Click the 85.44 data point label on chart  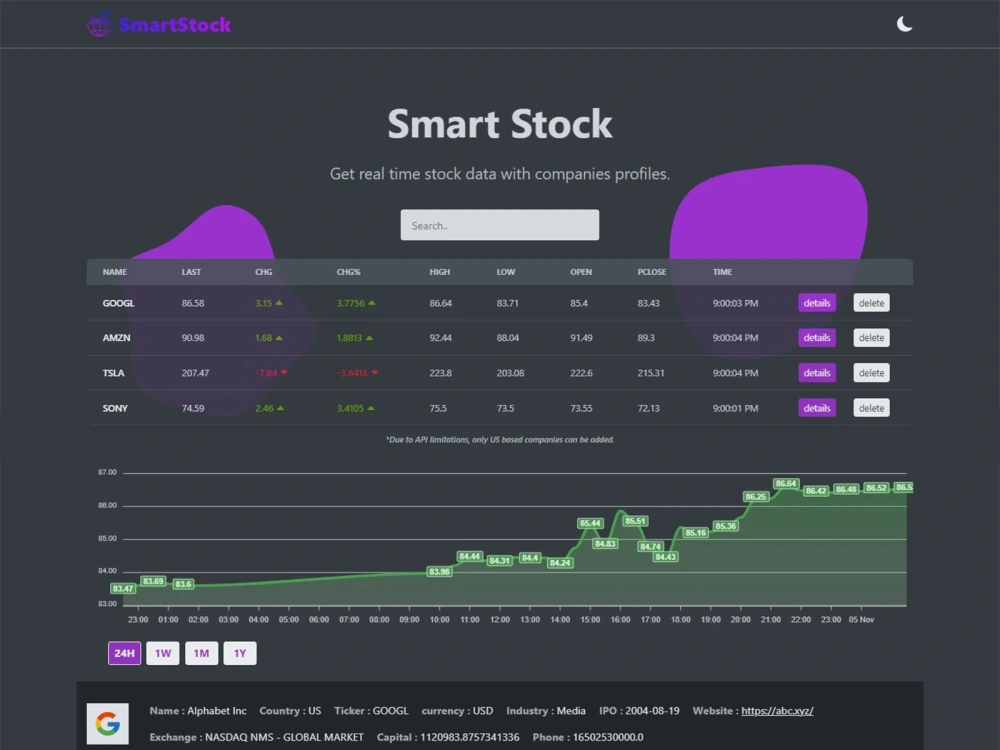(x=590, y=523)
